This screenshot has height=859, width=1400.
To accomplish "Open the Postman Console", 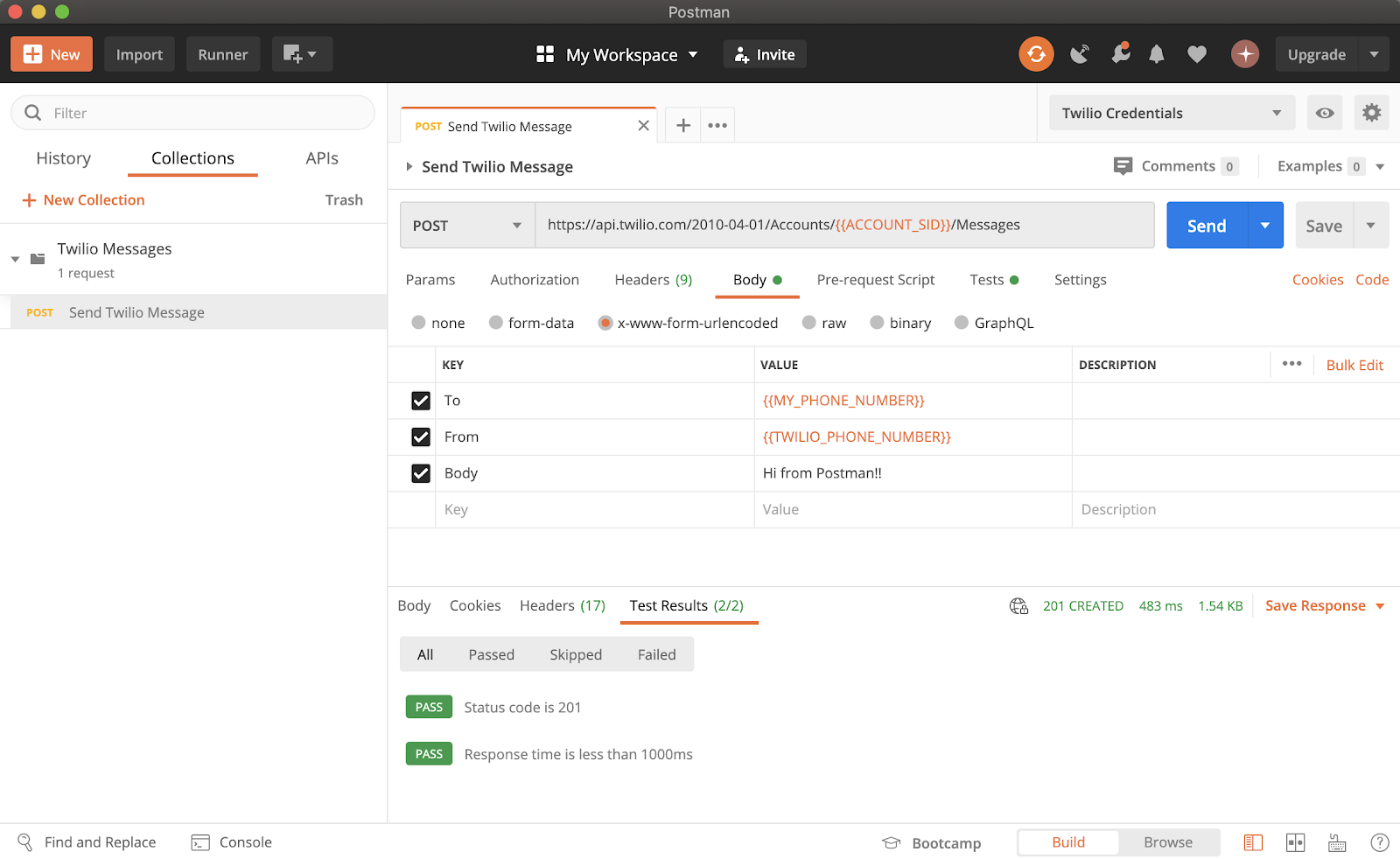I will [x=231, y=842].
